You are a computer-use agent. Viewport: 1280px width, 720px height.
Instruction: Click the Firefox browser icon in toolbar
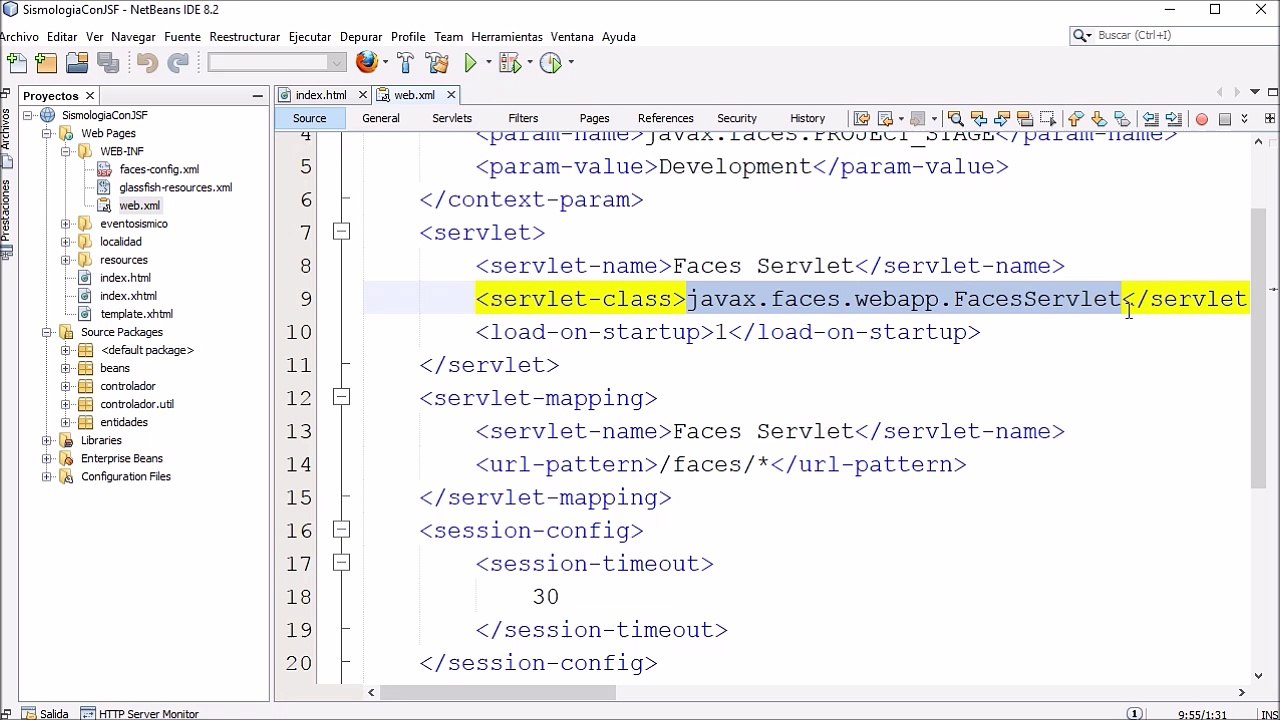pos(367,63)
